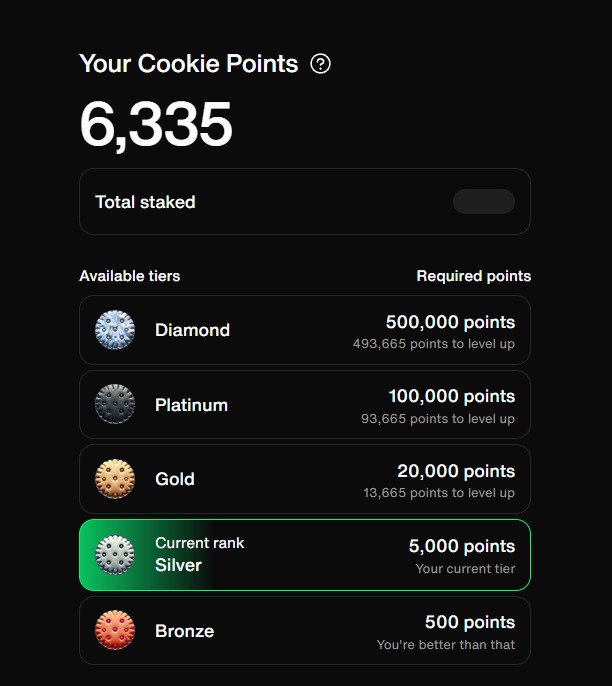Viewport: 612px width, 686px height.
Task: Select the Platinum tier label
Action: tap(191, 405)
